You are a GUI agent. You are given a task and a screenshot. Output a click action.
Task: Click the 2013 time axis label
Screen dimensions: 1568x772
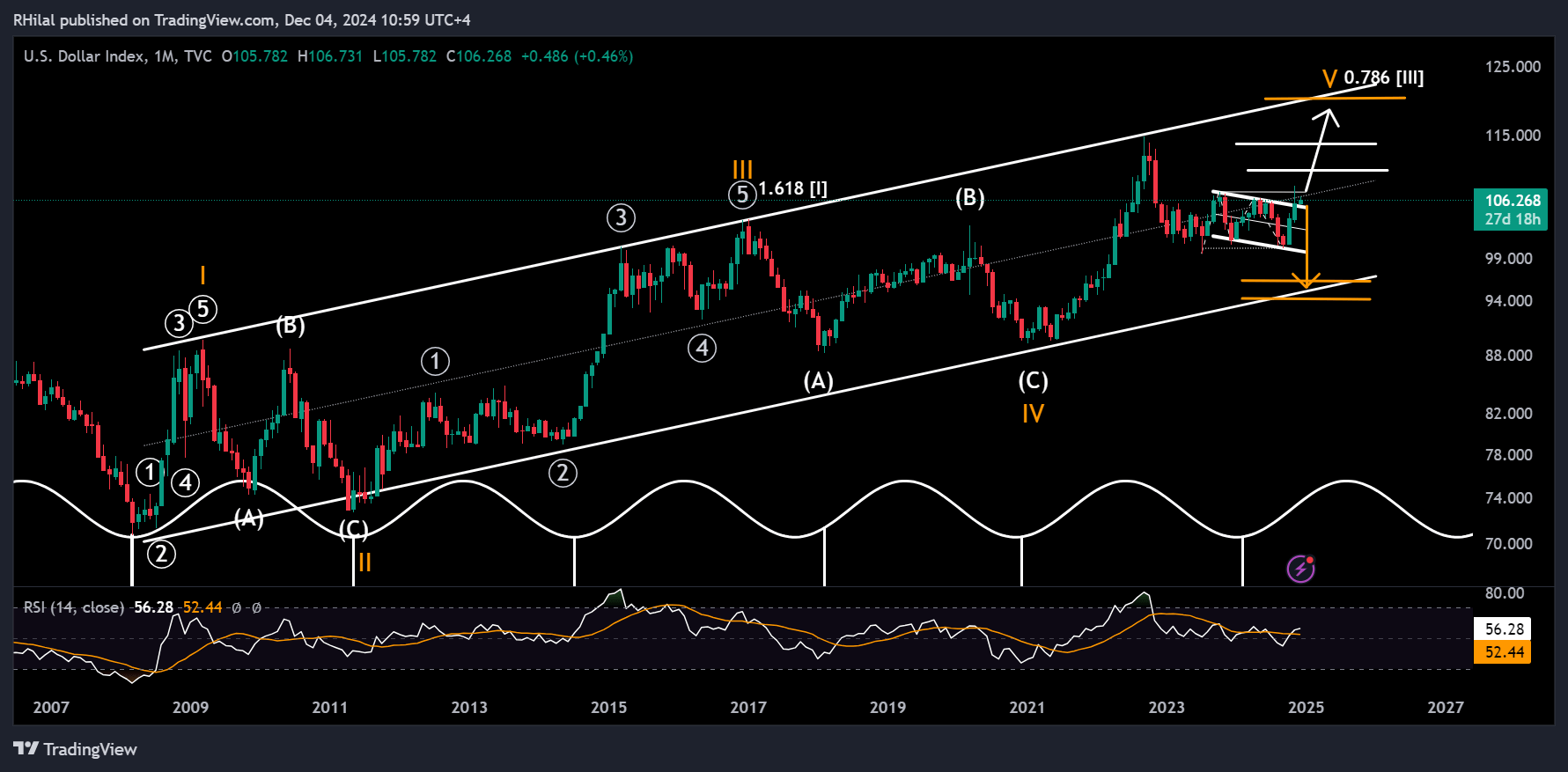[x=469, y=708]
